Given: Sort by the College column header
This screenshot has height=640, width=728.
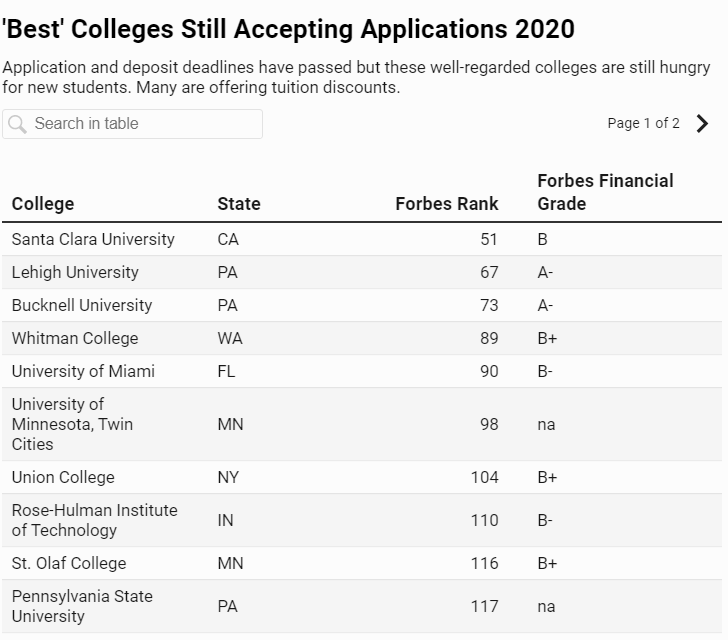Looking at the screenshot, I should tap(43, 204).
